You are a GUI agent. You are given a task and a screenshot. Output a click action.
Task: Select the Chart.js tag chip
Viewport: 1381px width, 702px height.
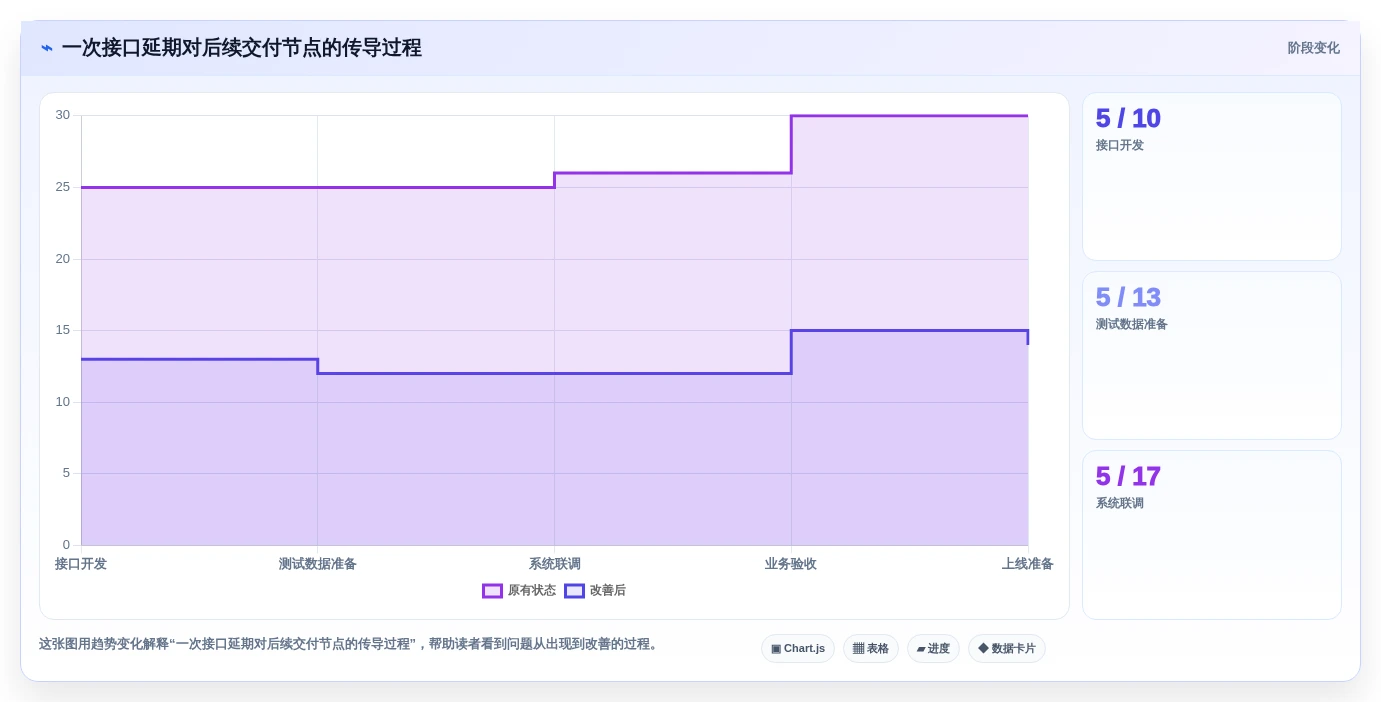point(798,648)
